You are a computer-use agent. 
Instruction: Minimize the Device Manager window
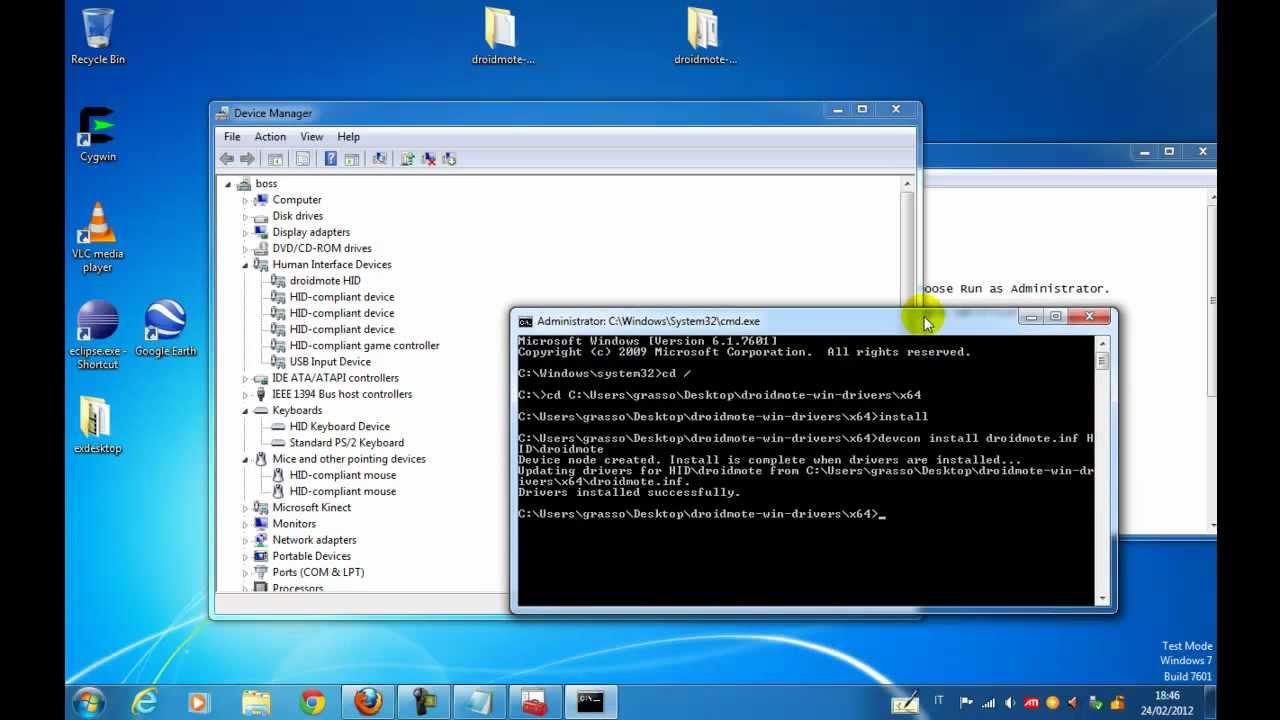click(838, 110)
